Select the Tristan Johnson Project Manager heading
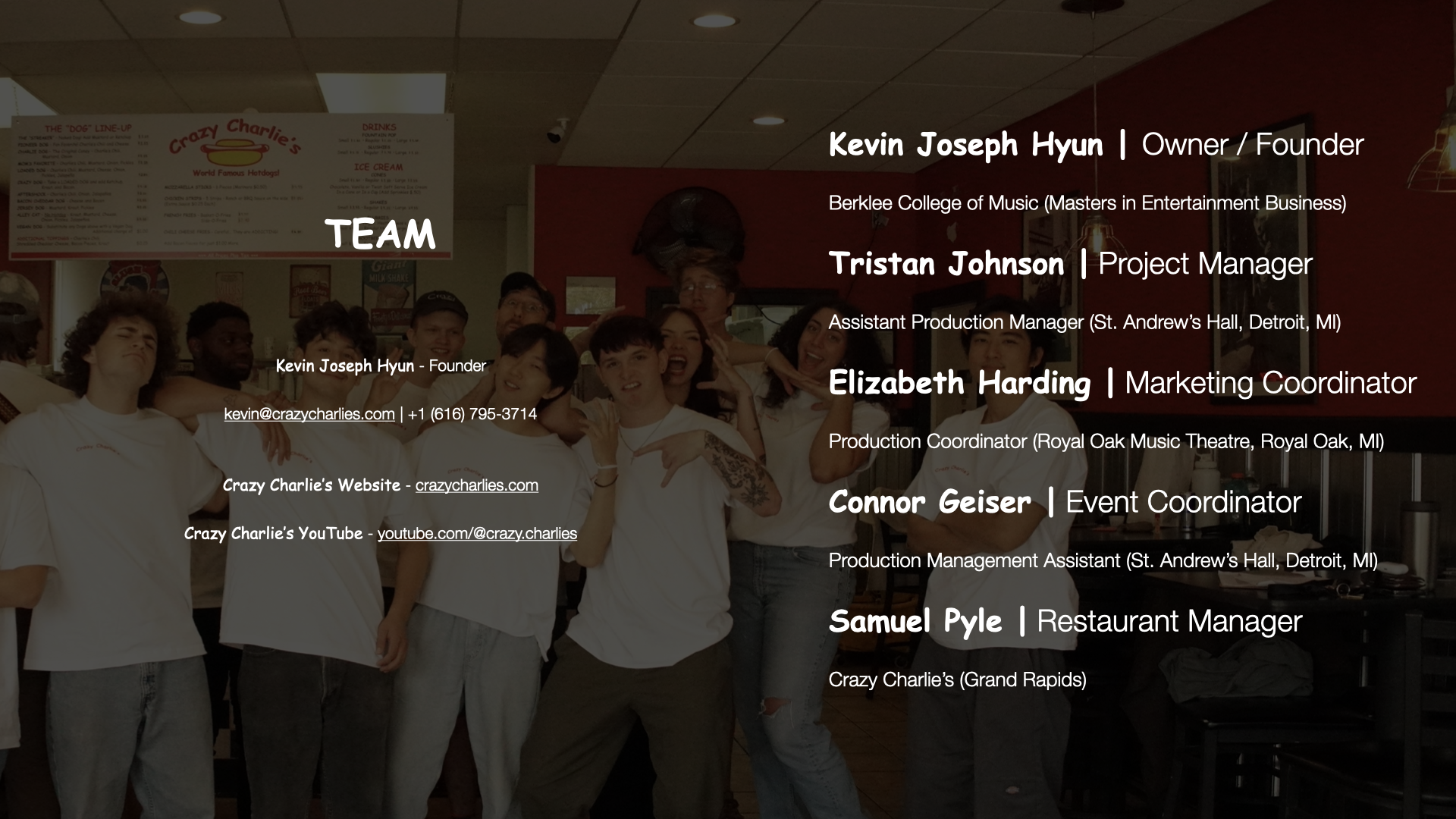 point(1070,264)
